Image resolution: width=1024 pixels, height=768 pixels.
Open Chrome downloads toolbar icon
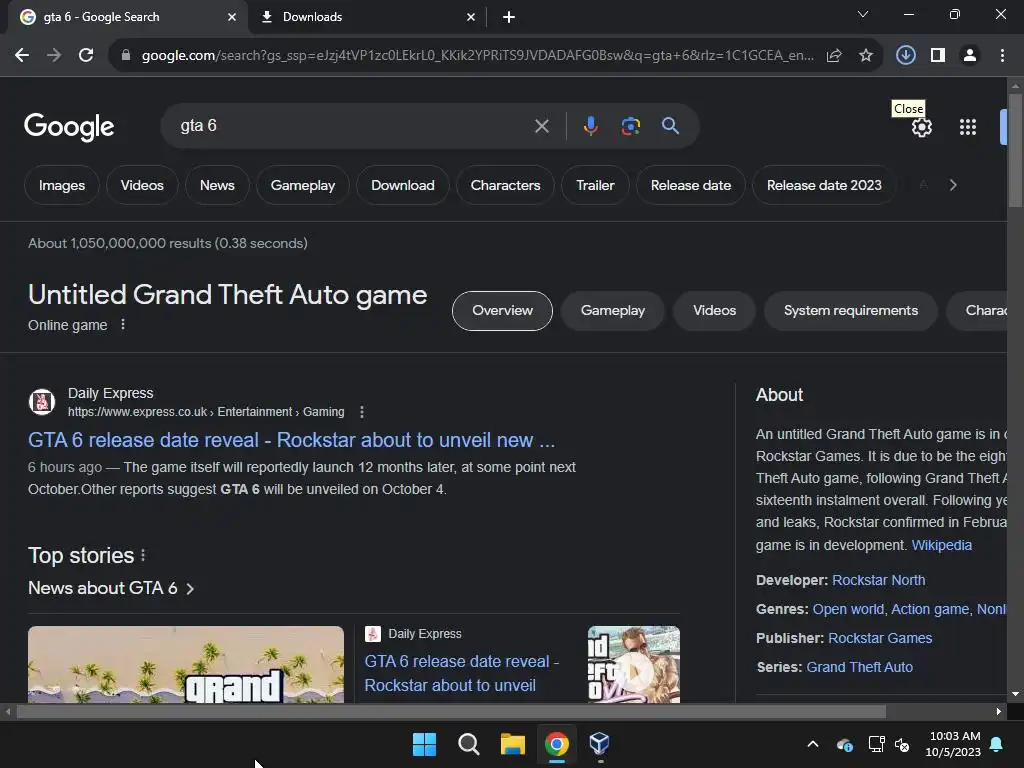905,56
